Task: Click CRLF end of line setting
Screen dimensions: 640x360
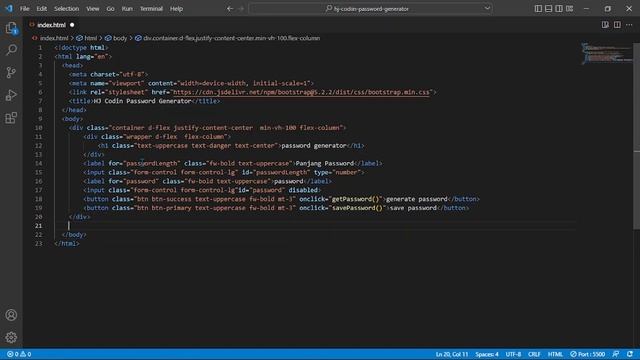Action: (534, 354)
